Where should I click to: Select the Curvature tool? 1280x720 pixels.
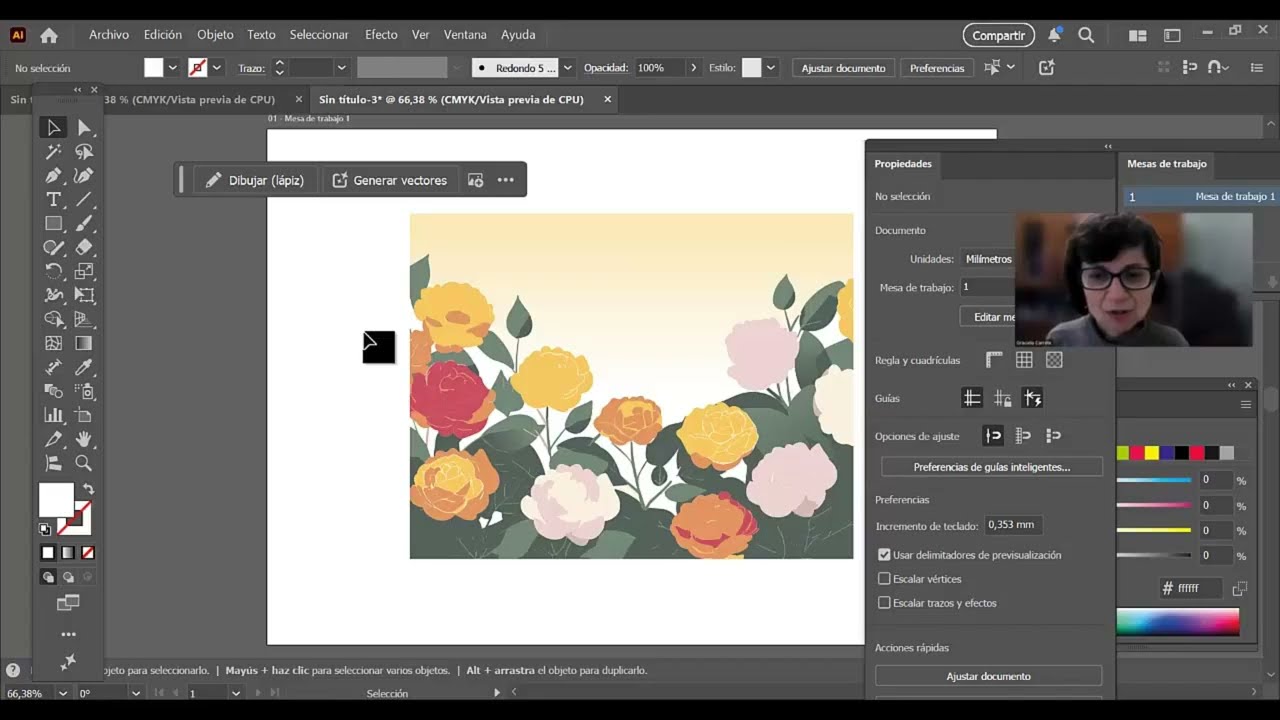coord(84,176)
